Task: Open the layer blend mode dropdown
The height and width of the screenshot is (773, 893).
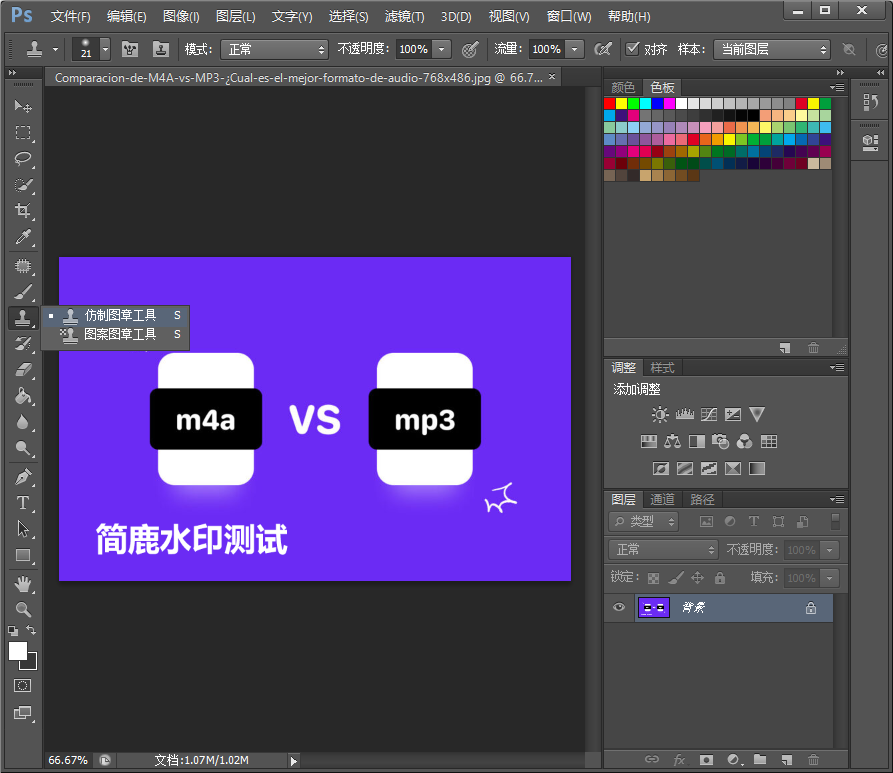Action: 663,550
